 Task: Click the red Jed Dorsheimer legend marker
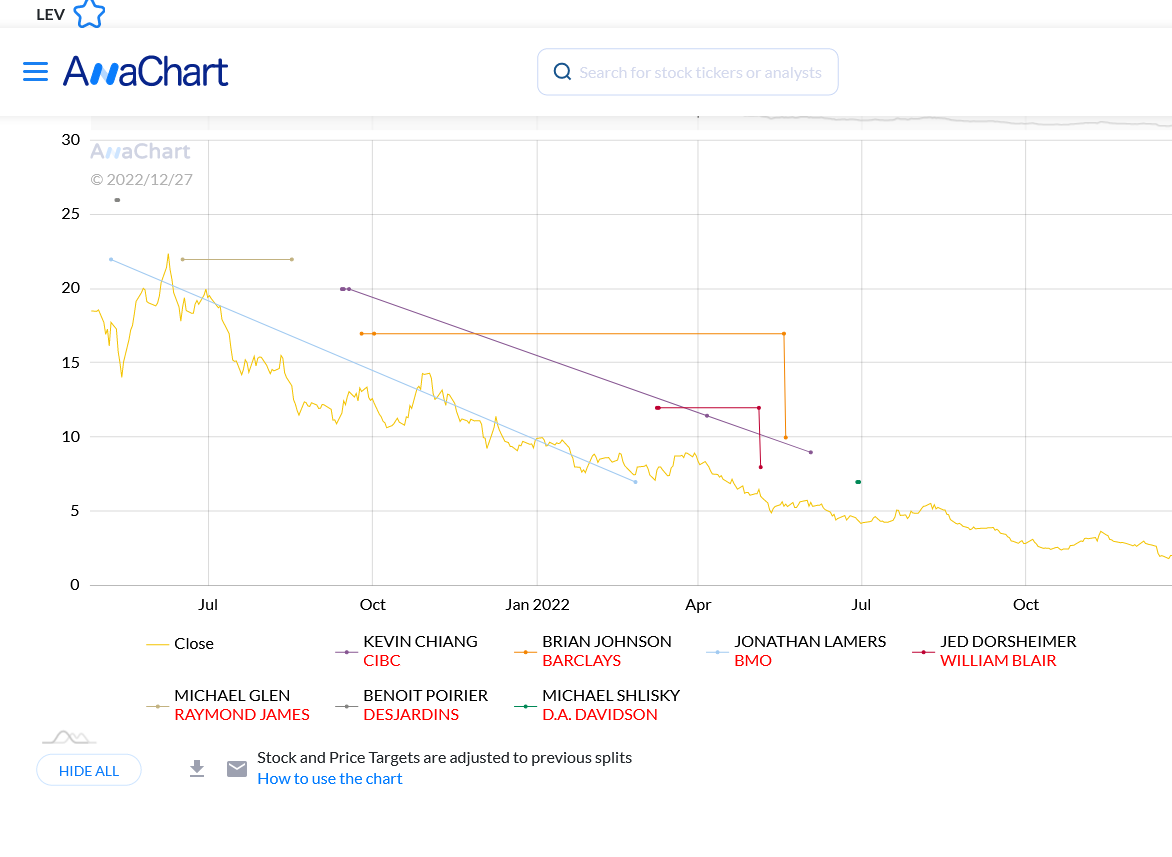(923, 652)
